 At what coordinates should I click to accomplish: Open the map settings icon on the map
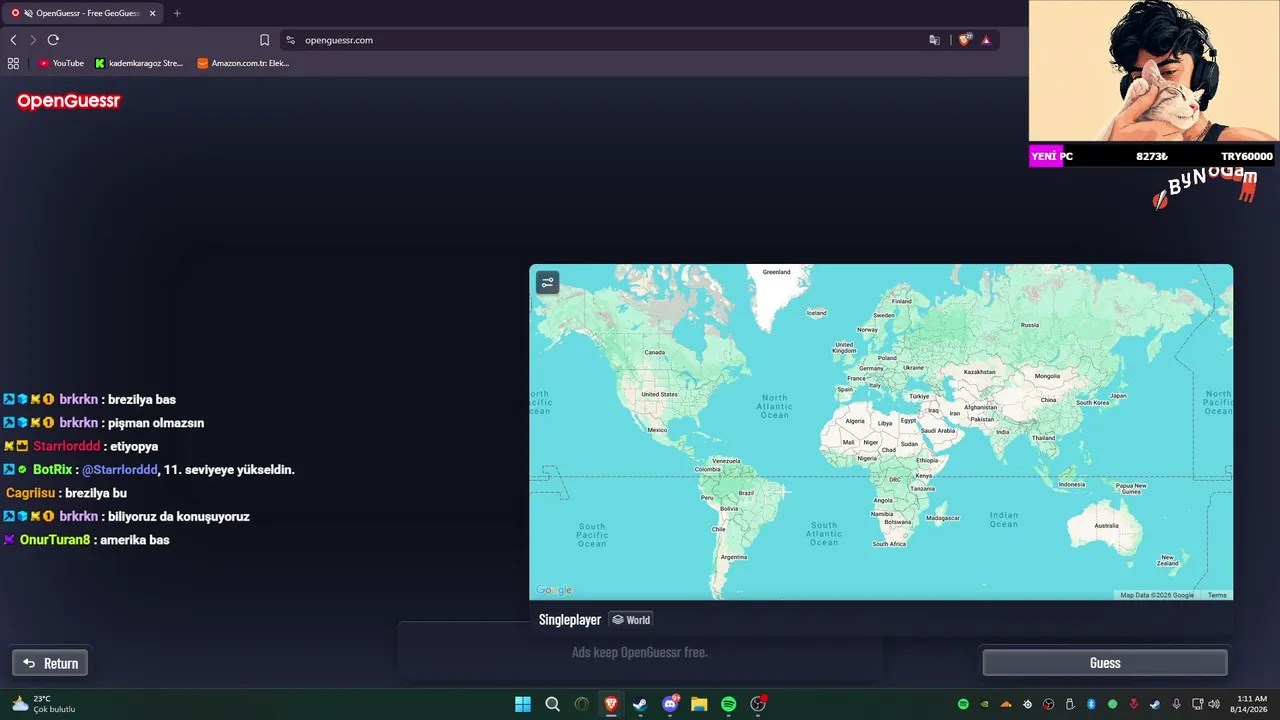547,283
